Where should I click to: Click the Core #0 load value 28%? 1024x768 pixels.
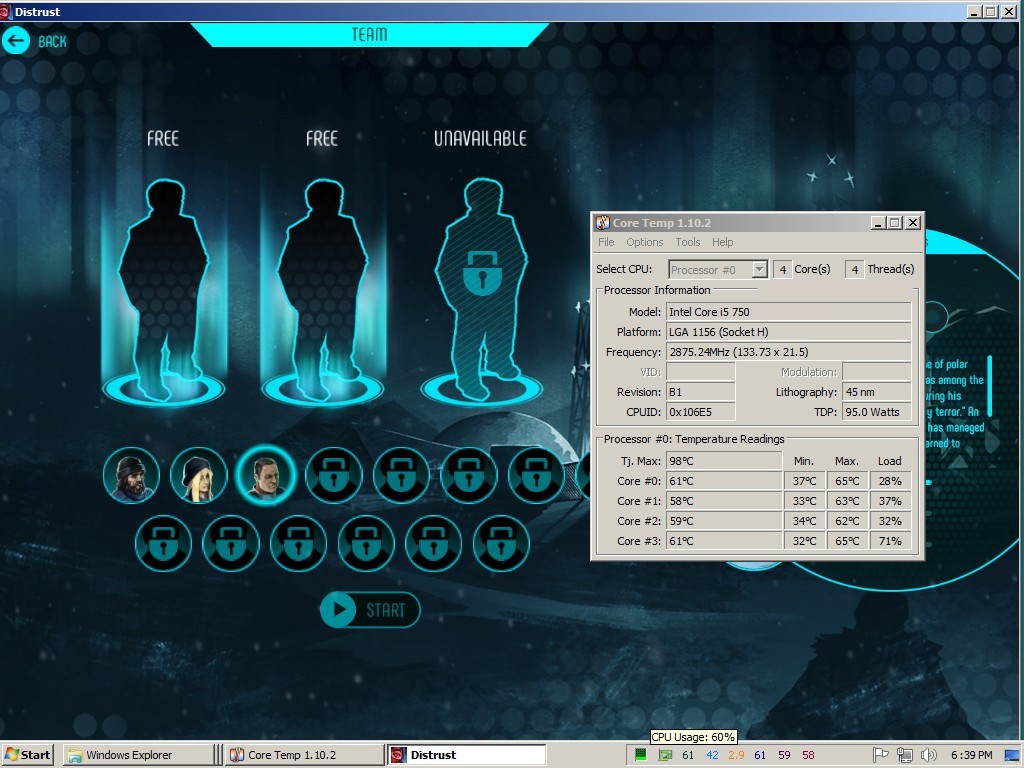pyautogui.click(x=890, y=481)
